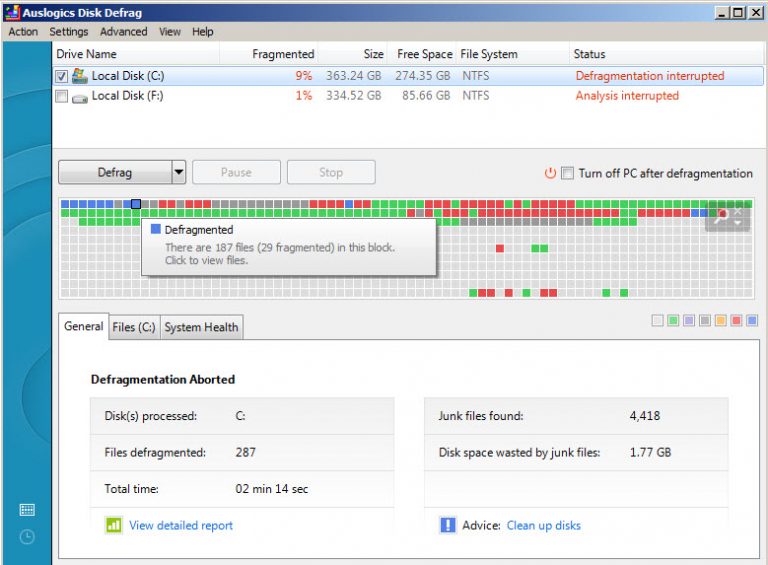768x565 pixels.
Task: Click the 1% fragmented value
Action: (x=304, y=95)
